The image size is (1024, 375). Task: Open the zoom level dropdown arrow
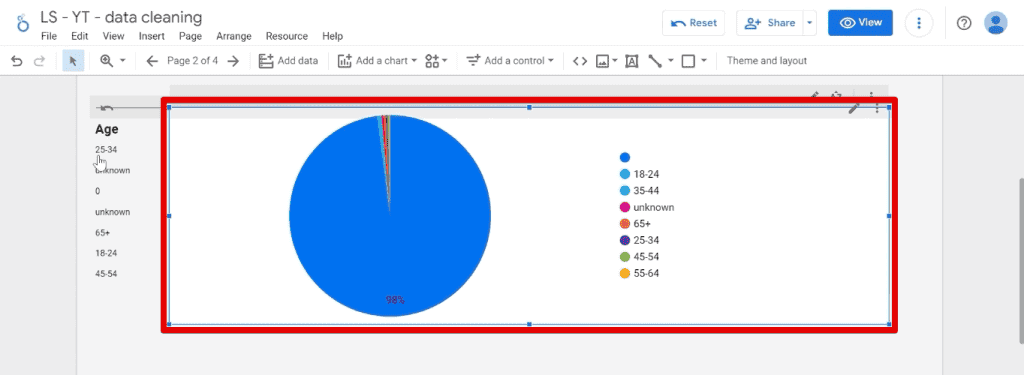click(x=123, y=61)
